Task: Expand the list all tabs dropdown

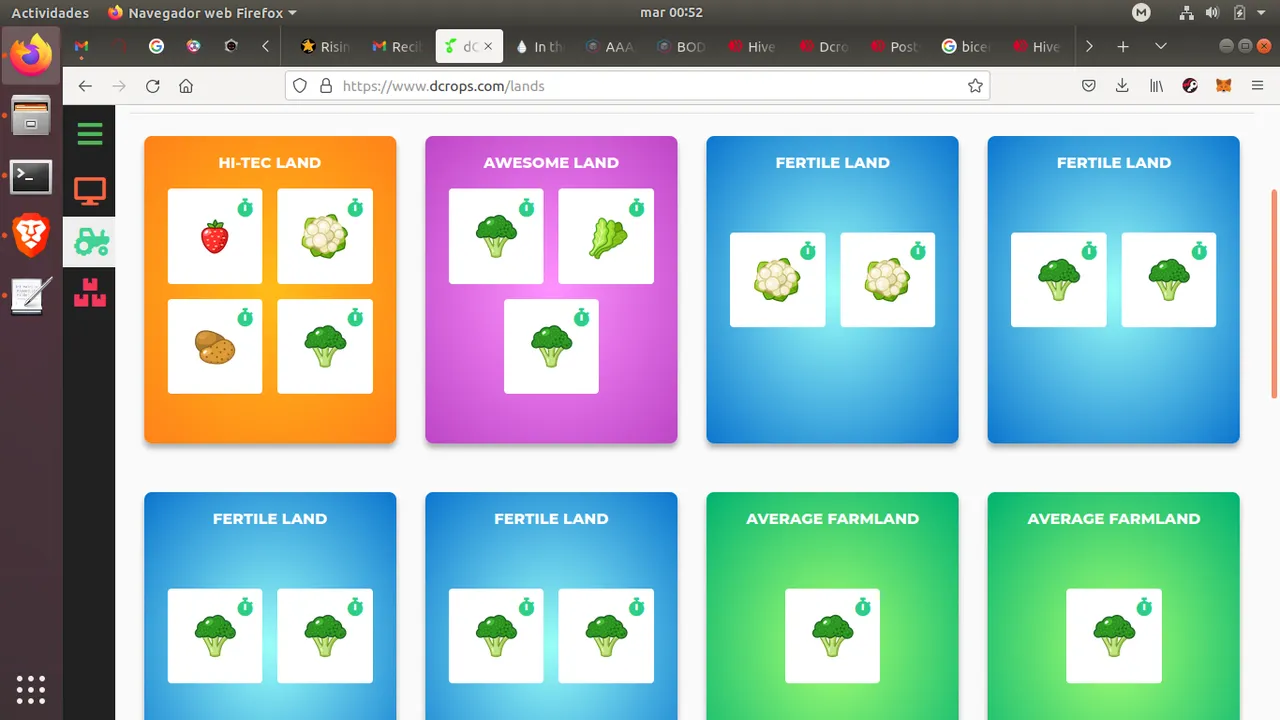Action: coord(1161,46)
